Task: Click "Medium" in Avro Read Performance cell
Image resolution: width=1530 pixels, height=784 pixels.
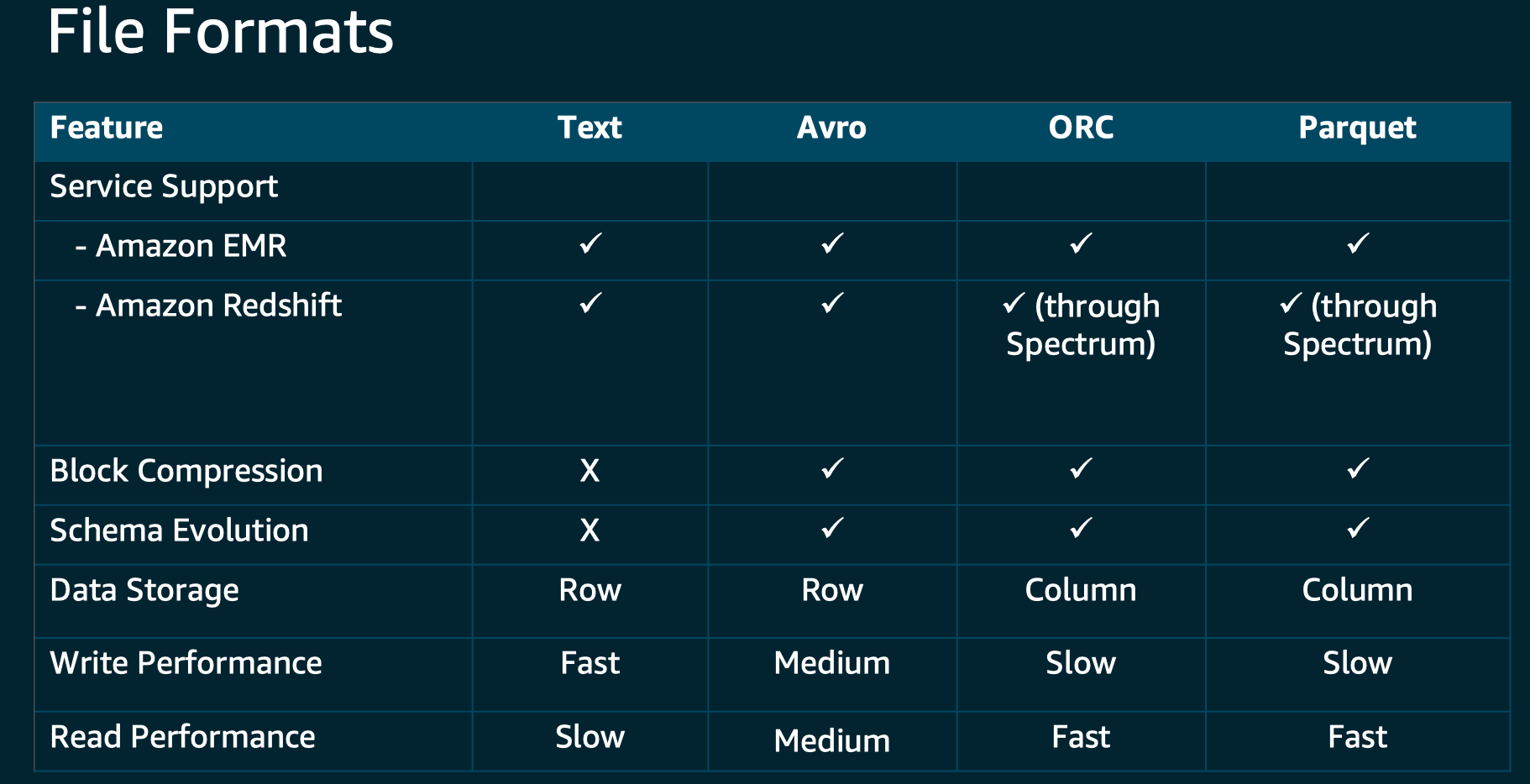Action: (x=832, y=741)
